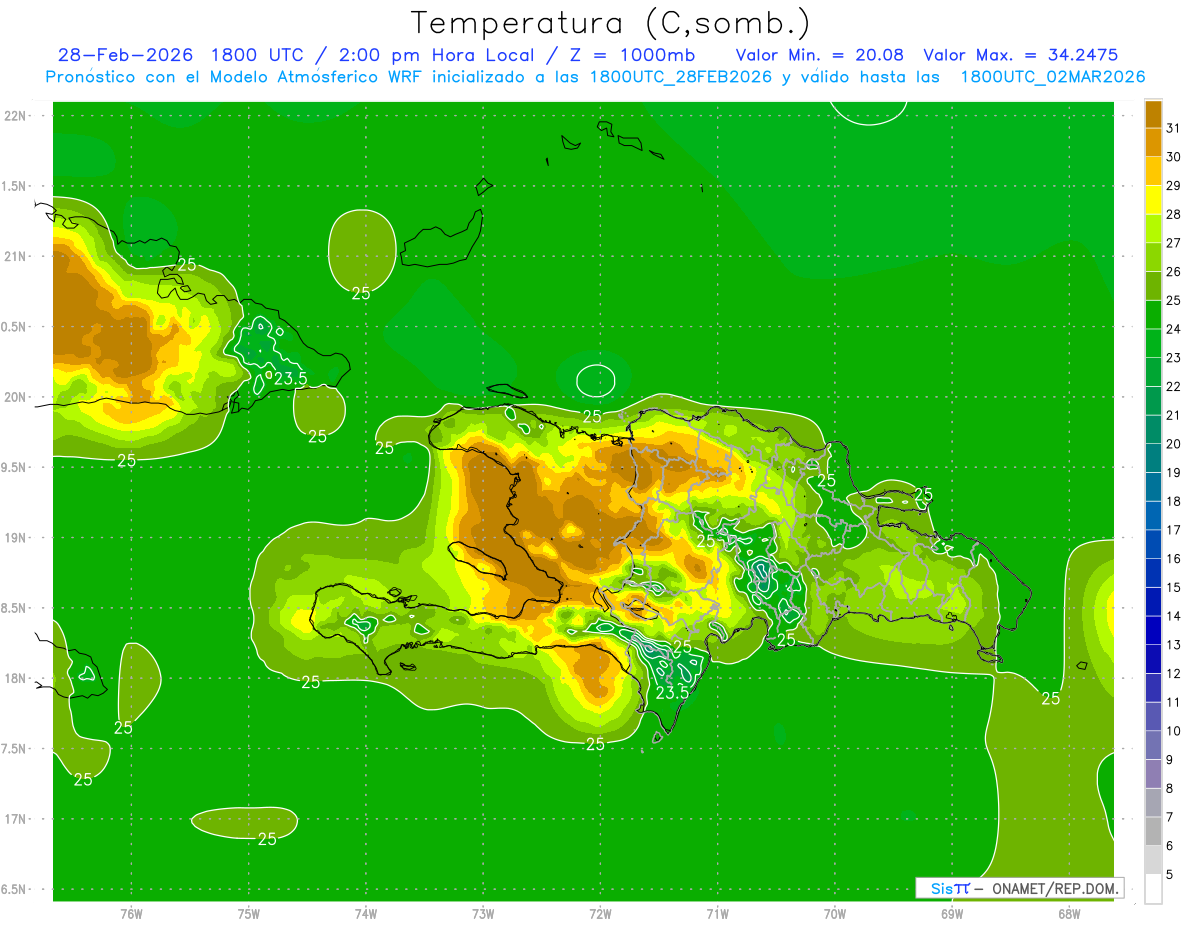
Task: Click the legend value "10"
Action: (x=1174, y=731)
